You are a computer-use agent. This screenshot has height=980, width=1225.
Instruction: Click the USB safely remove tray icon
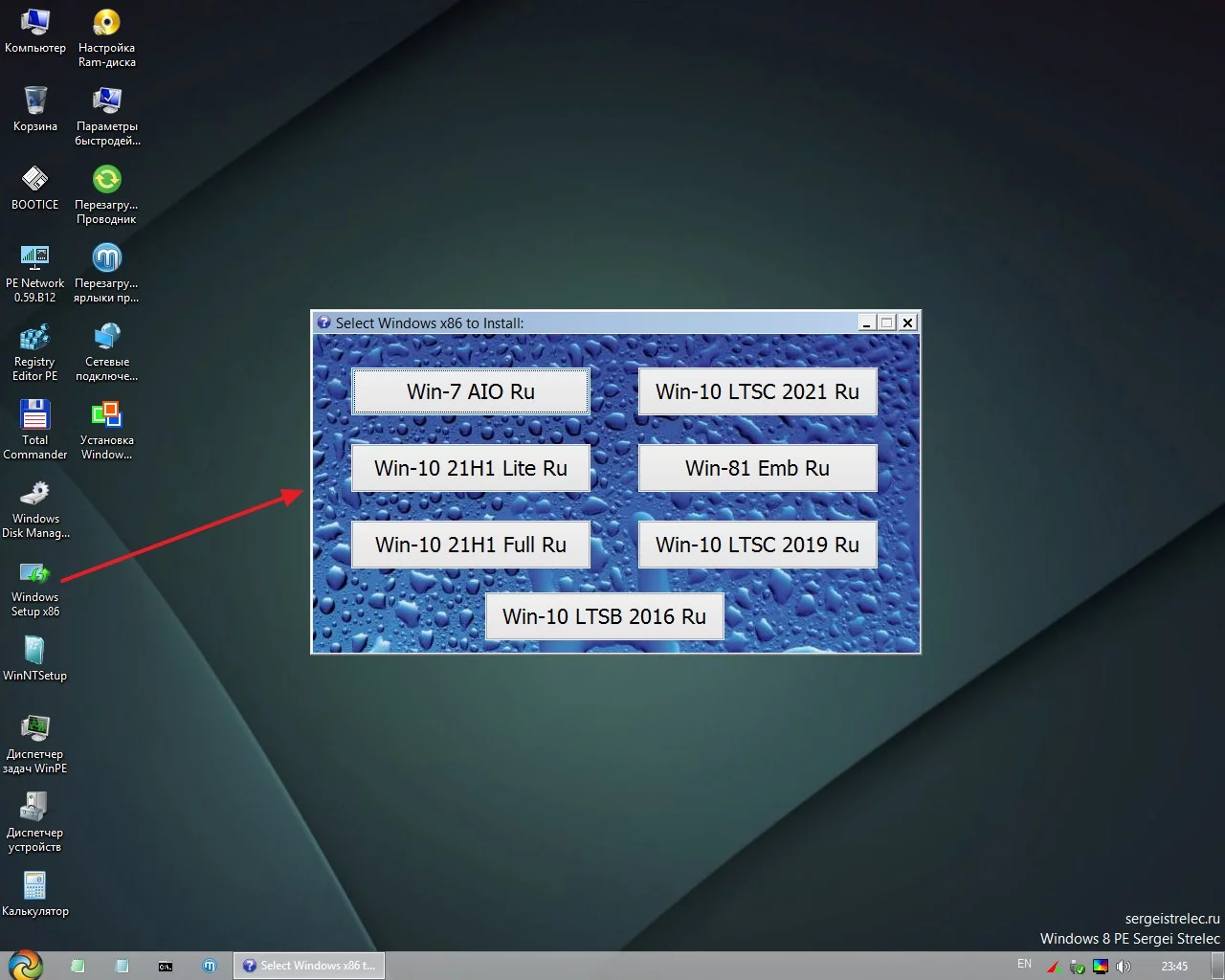coord(1077,966)
